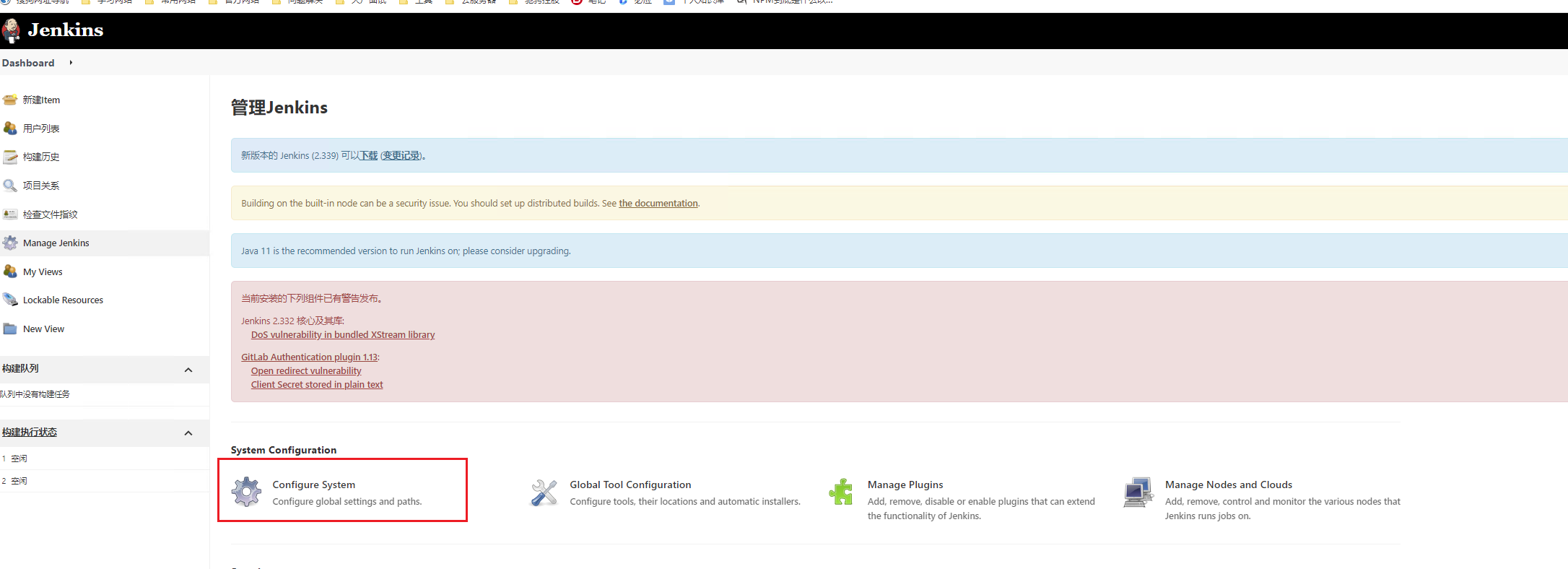
Task: Click 'Configure global settings and paths.' description
Action: tap(347, 502)
